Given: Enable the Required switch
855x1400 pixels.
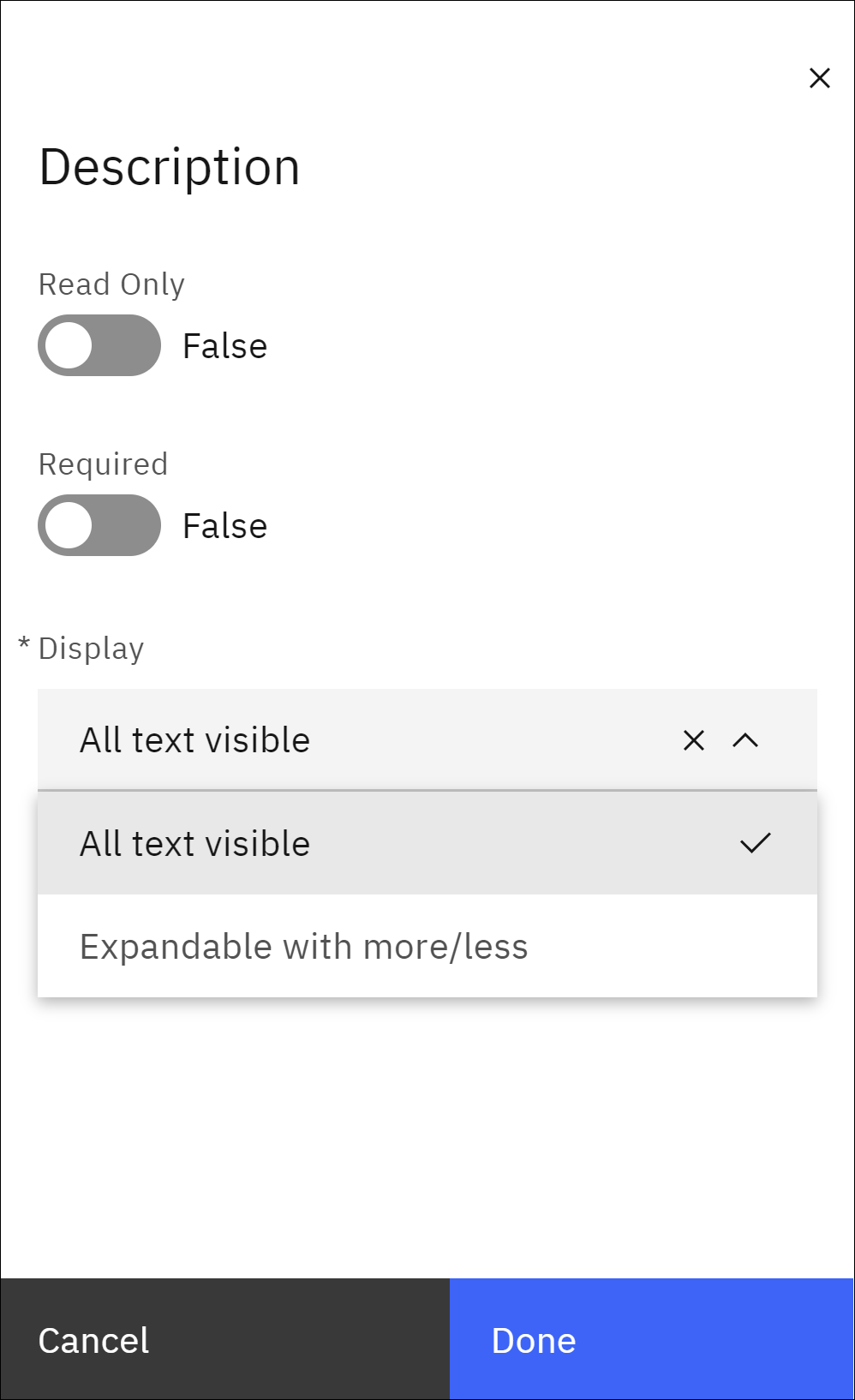Looking at the screenshot, I should 99,525.
